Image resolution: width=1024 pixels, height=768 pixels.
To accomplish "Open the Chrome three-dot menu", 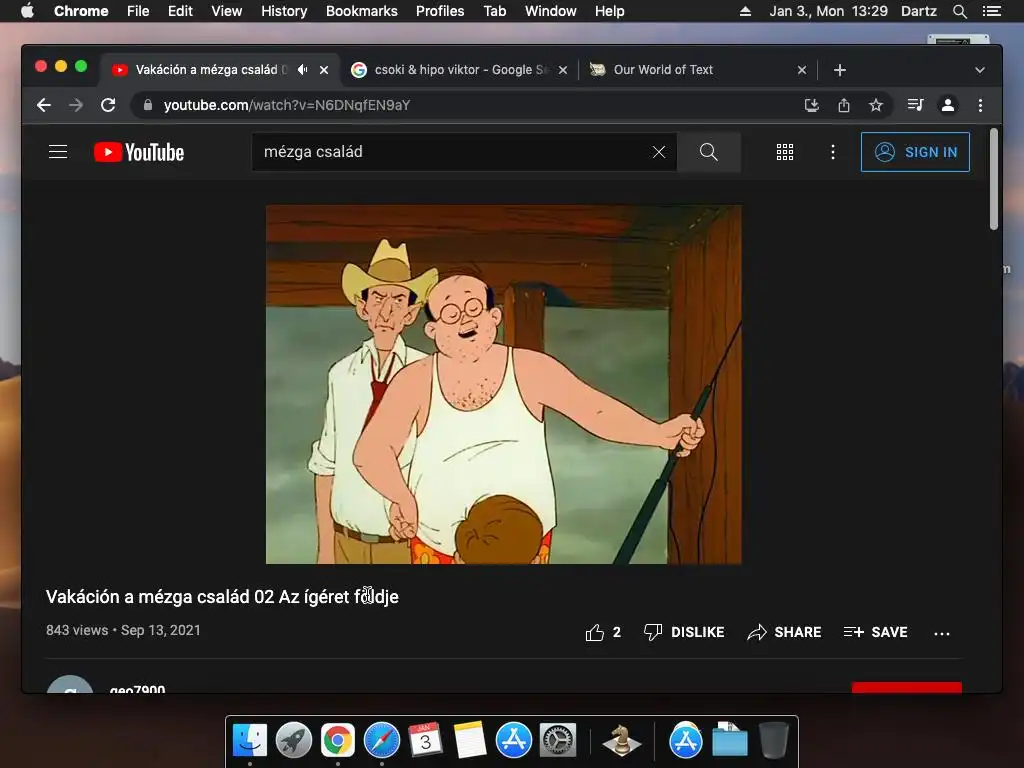I will click(980, 105).
